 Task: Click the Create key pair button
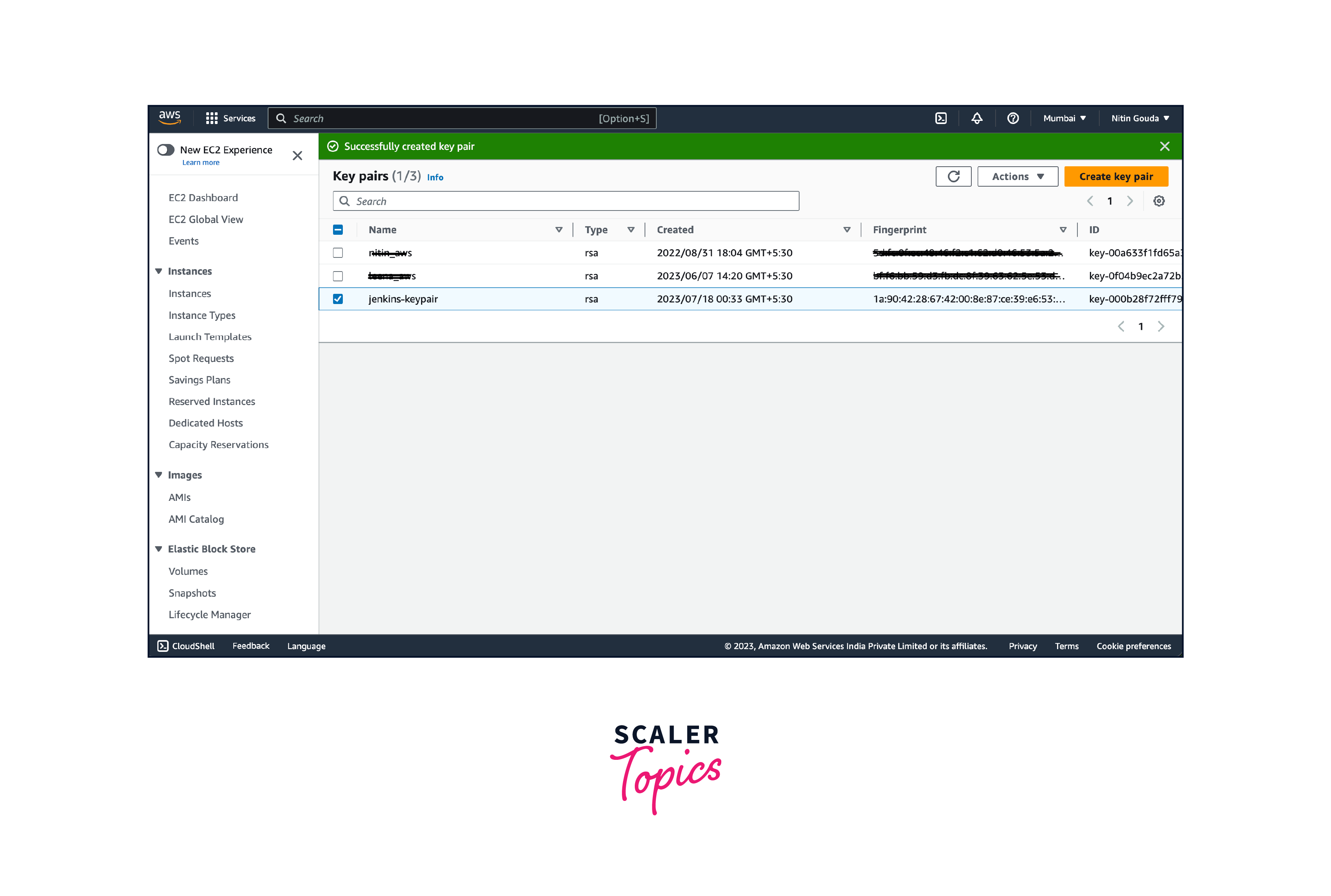[1115, 176]
